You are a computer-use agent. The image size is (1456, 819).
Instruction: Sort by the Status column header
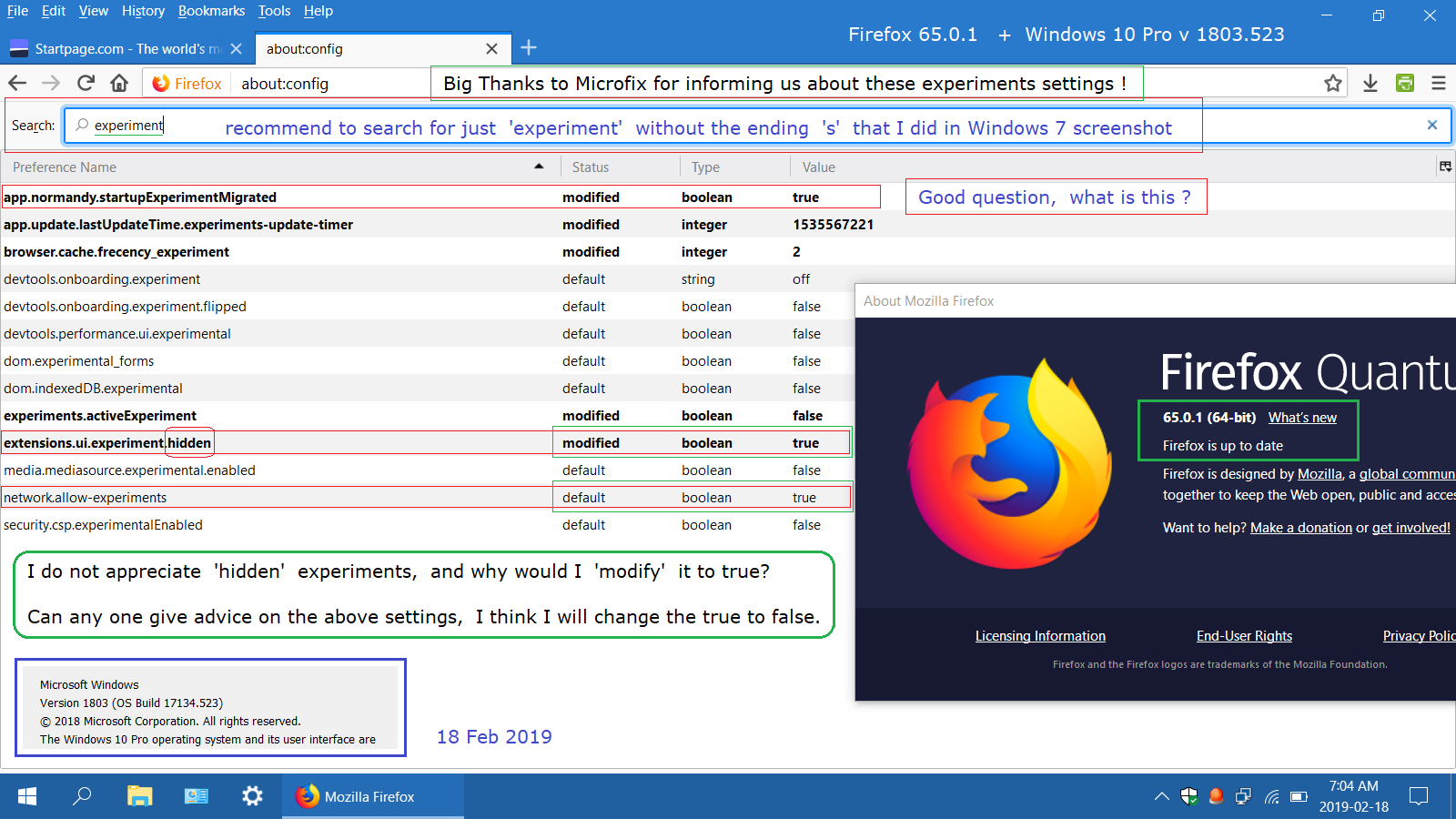619,167
